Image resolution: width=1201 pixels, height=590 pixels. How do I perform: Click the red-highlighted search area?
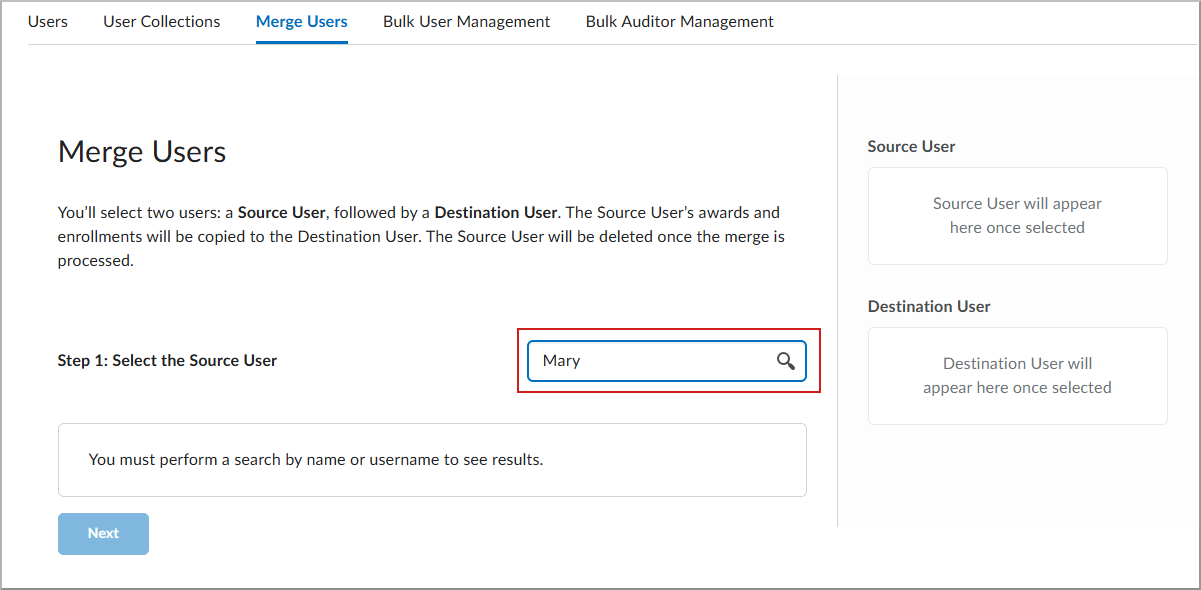[667, 360]
